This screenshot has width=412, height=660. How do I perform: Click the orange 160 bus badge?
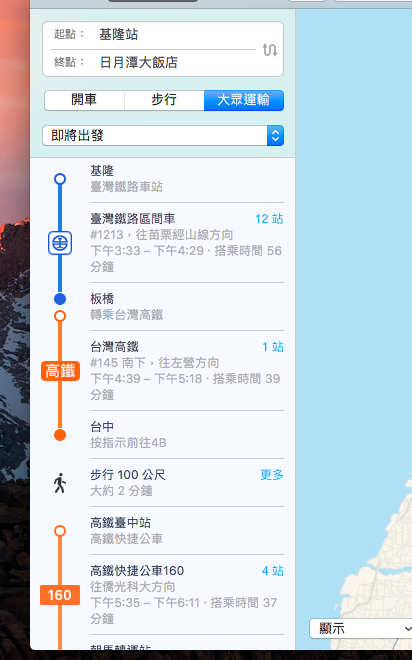[x=60, y=595]
